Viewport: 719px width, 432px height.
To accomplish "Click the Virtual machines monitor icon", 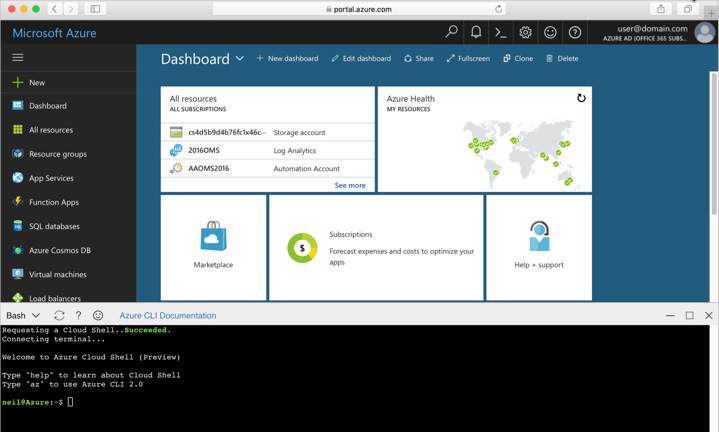I will pyautogui.click(x=17, y=274).
